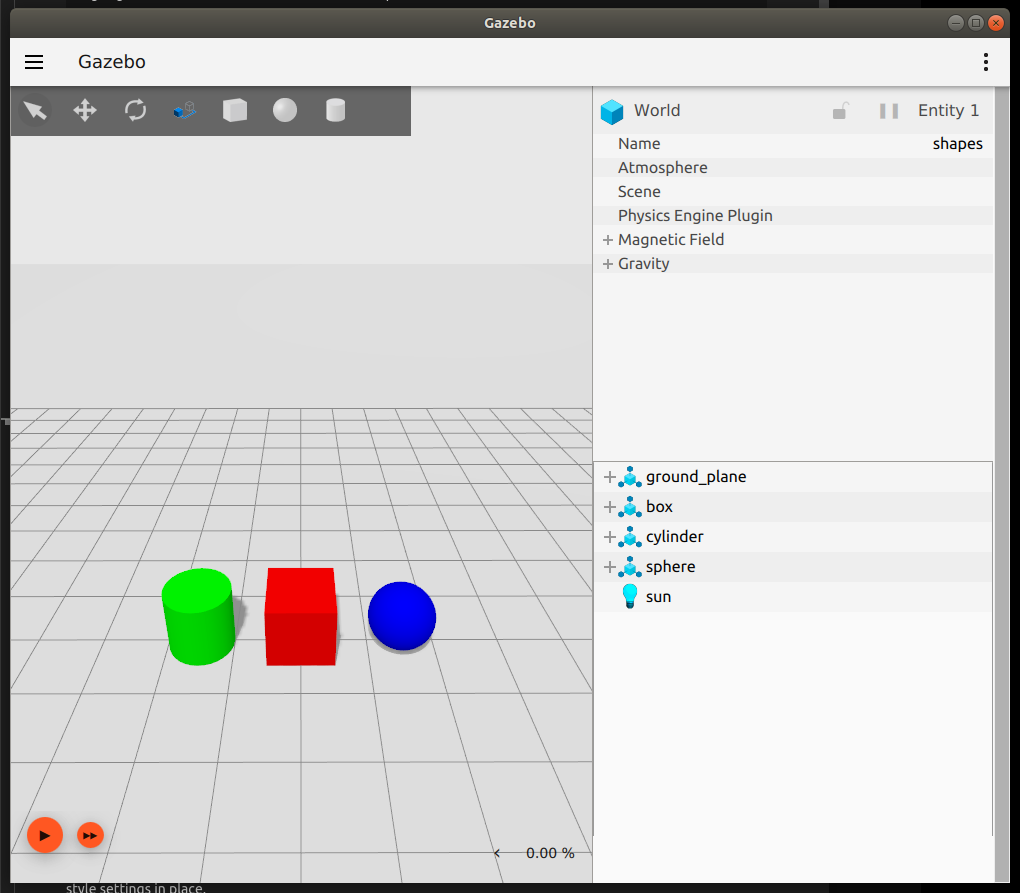Click the sun lightbulb icon
The image size is (1020, 893).
[630, 596]
